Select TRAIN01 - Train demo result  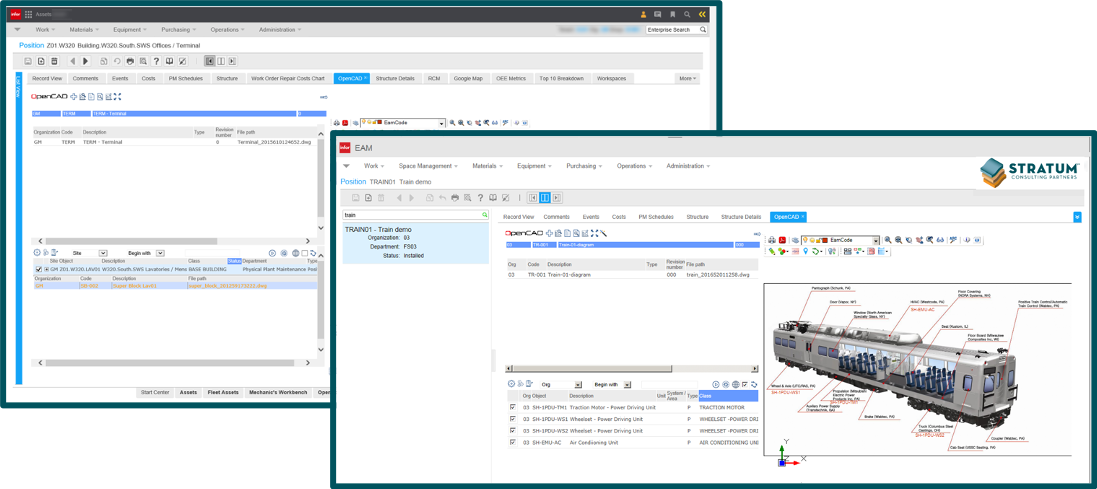pyautogui.click(x=416, y=243)
